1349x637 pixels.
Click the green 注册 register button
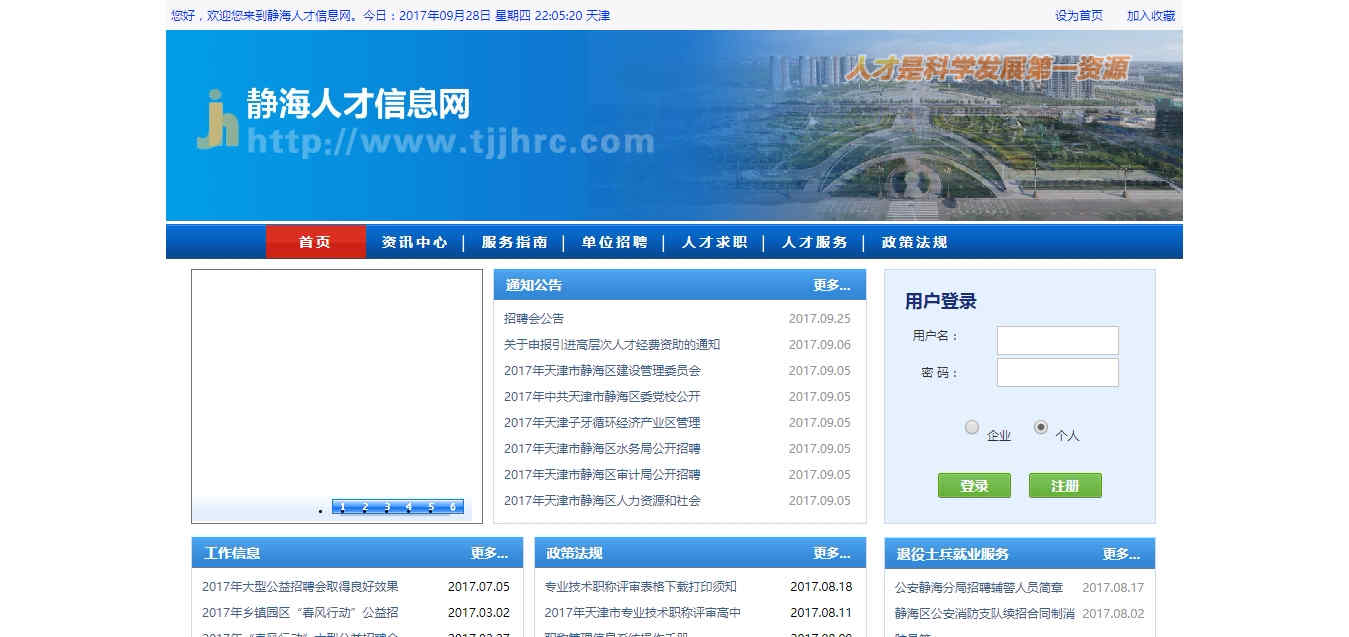1064,485
